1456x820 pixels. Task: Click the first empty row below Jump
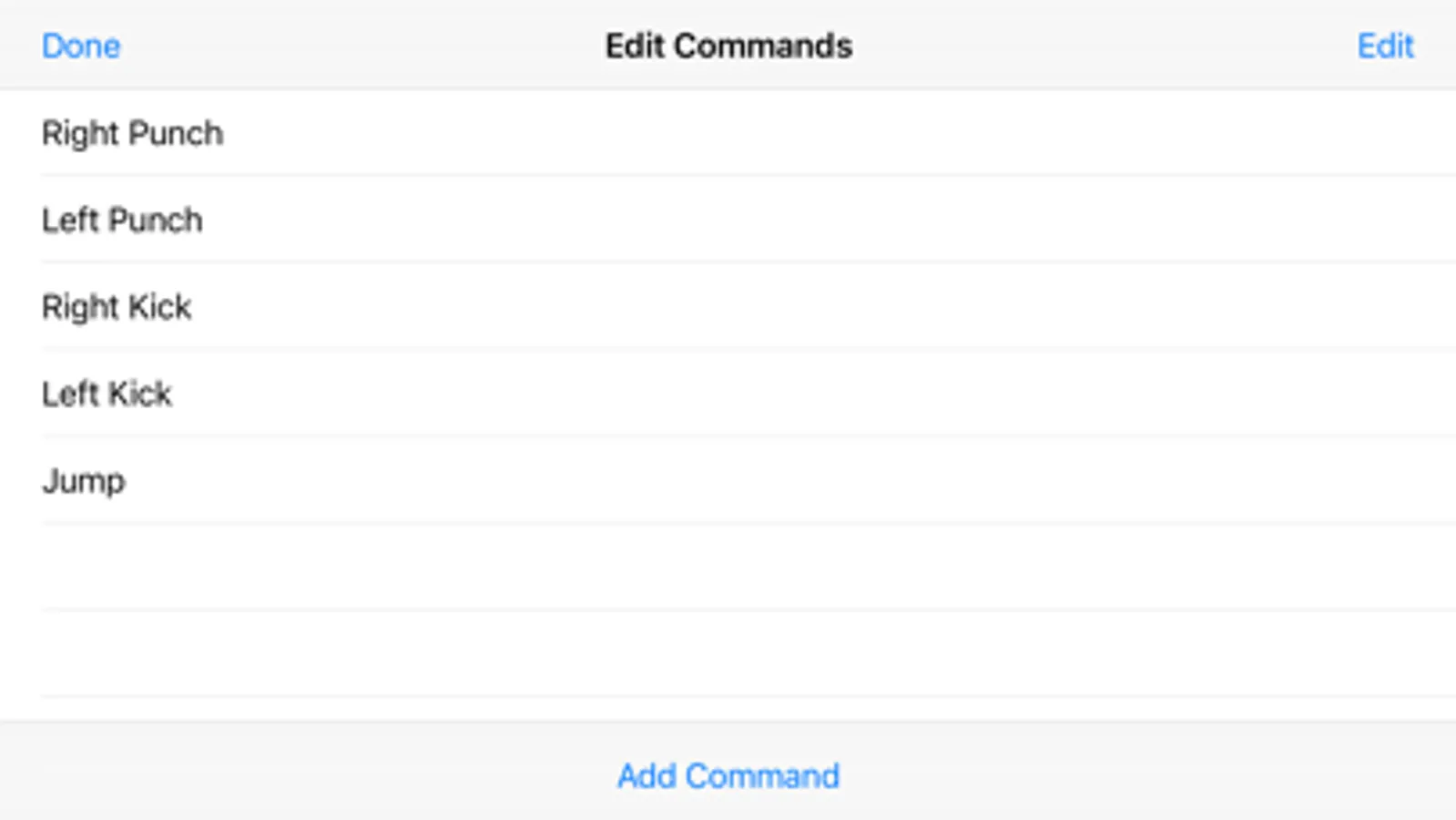728,568
